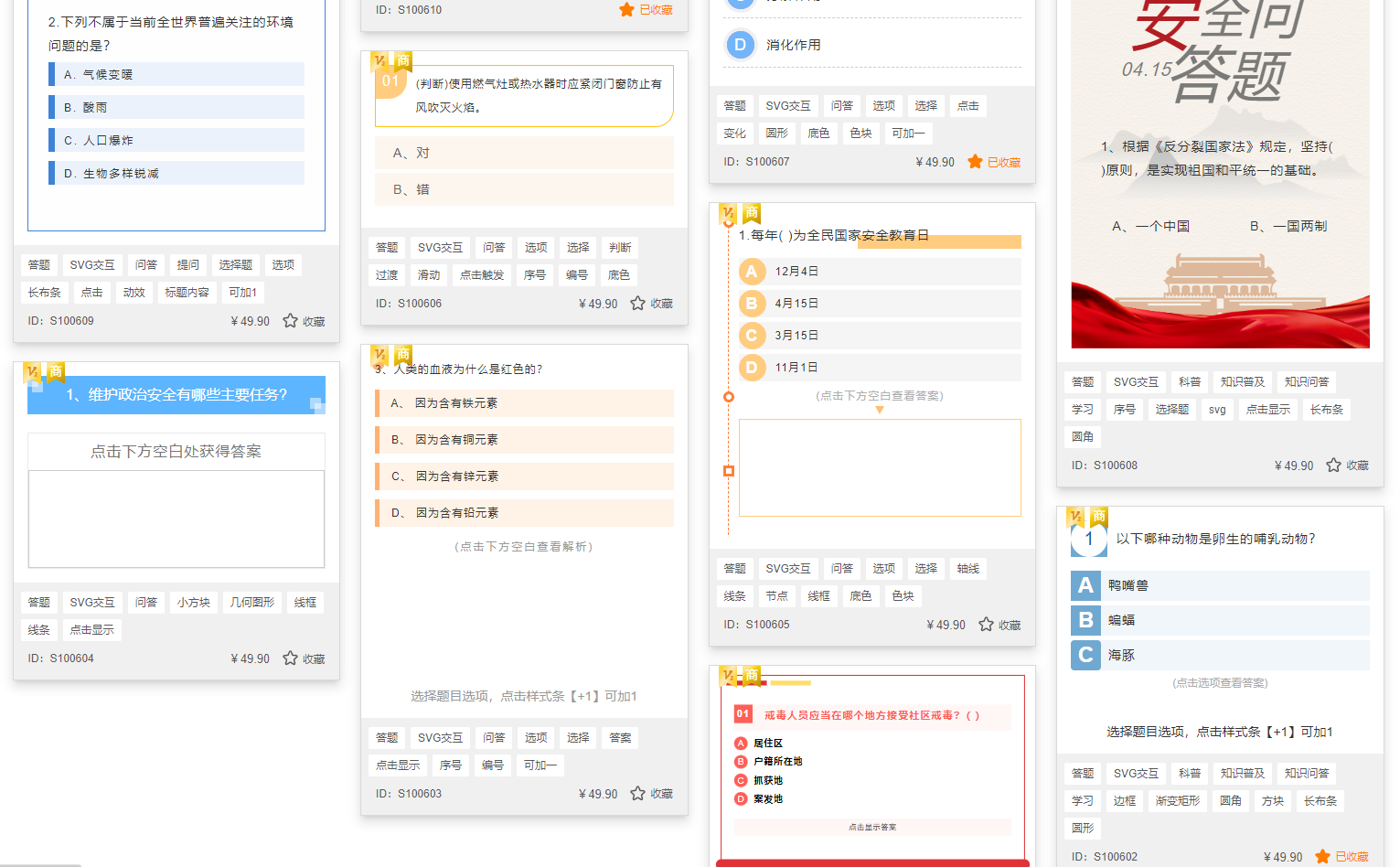1400x867 pixels.
Task: Select the 知识普及 tag on card S100608
Action: [x=1243, y=381]
